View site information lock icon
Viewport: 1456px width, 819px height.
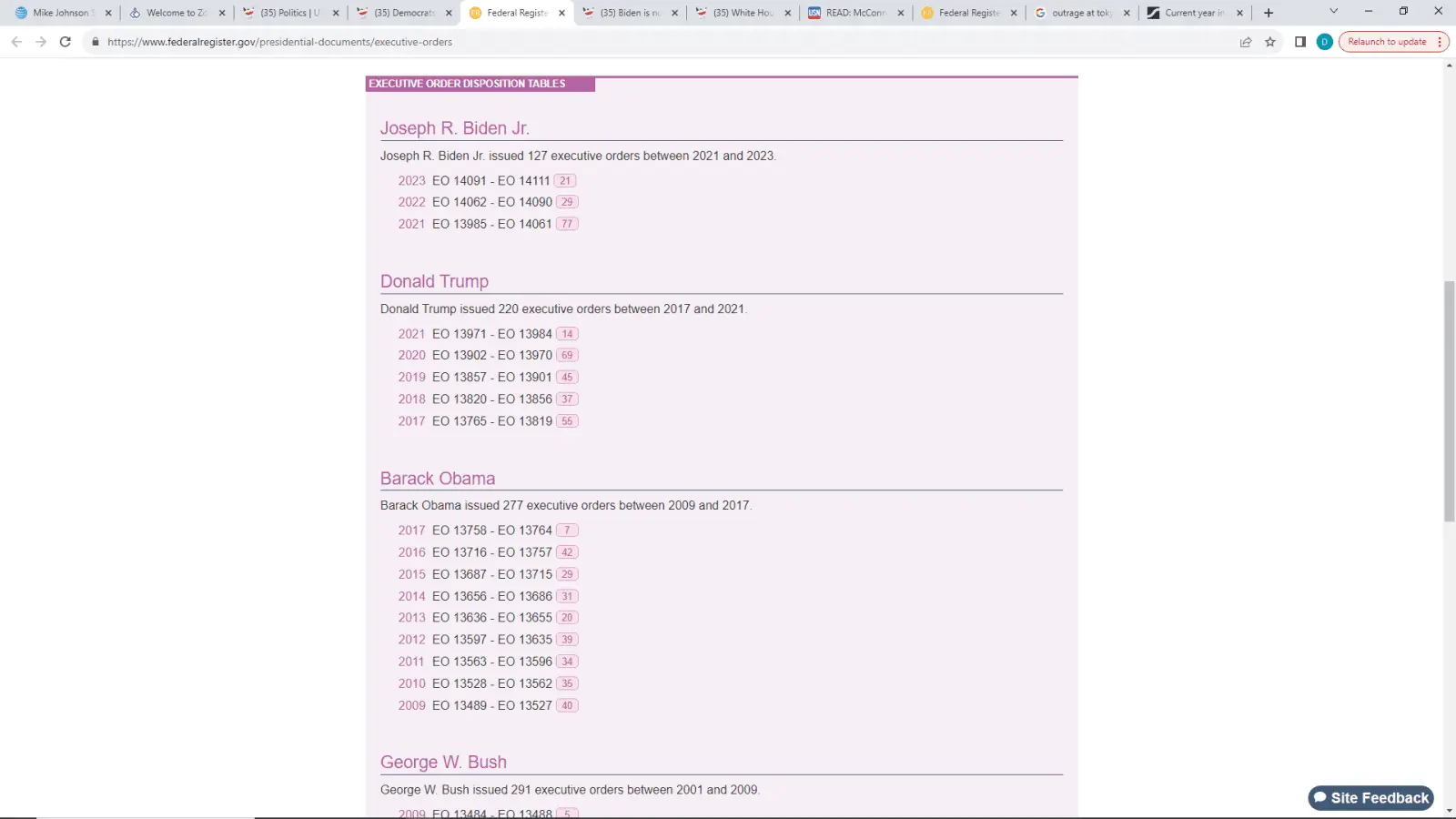pos(96,42)
